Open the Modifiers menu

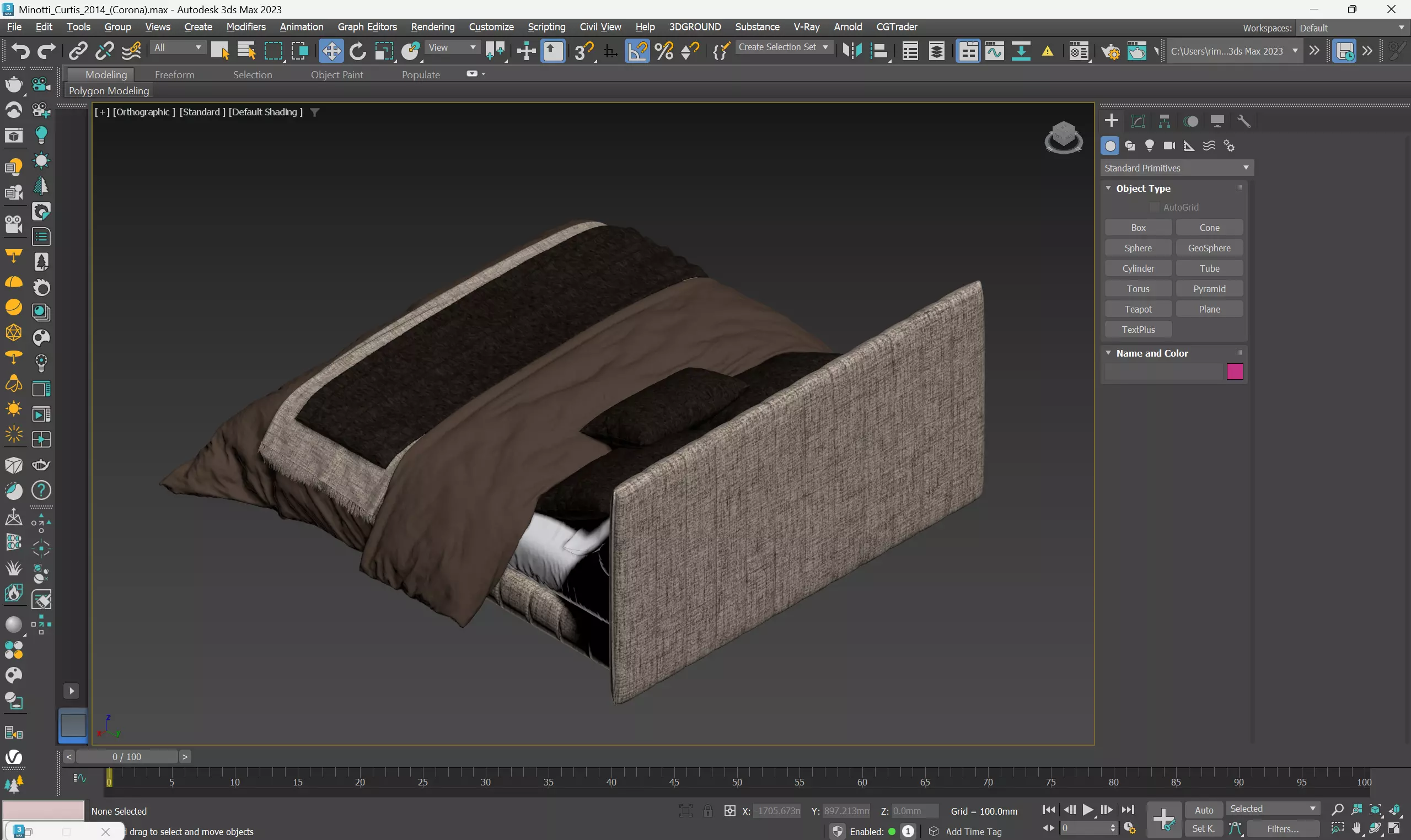(x=246, y=26)
